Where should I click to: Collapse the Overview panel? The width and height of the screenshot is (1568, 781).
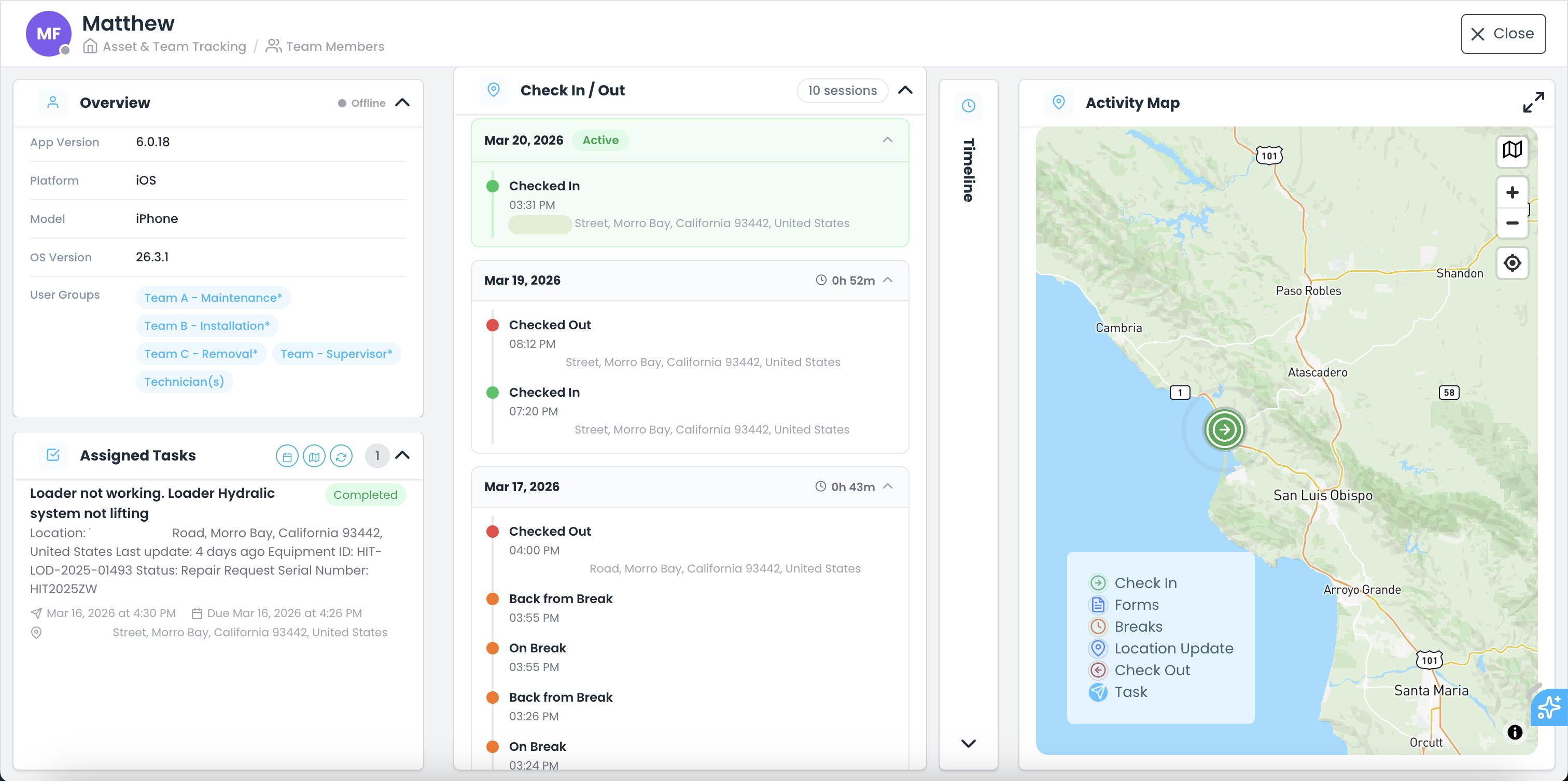coord(402,103)
